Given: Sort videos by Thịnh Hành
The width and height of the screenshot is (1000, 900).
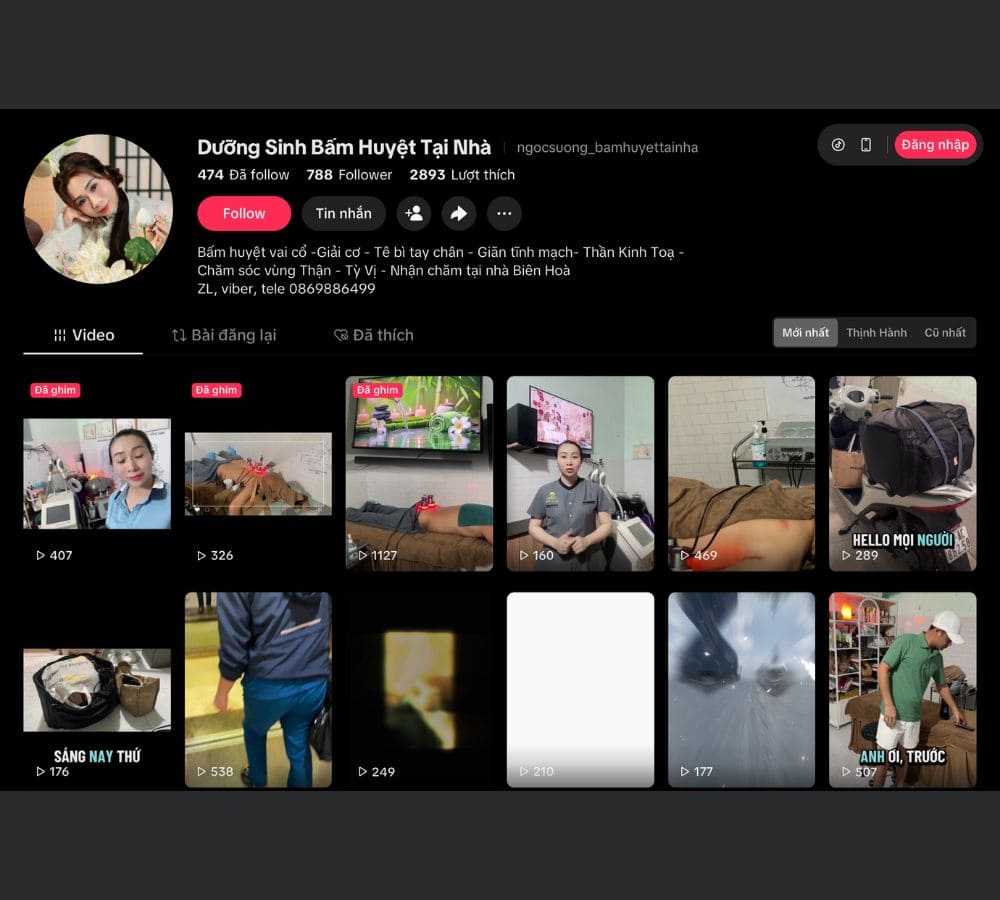Looking at the screenshot, I should pos(876,332).
